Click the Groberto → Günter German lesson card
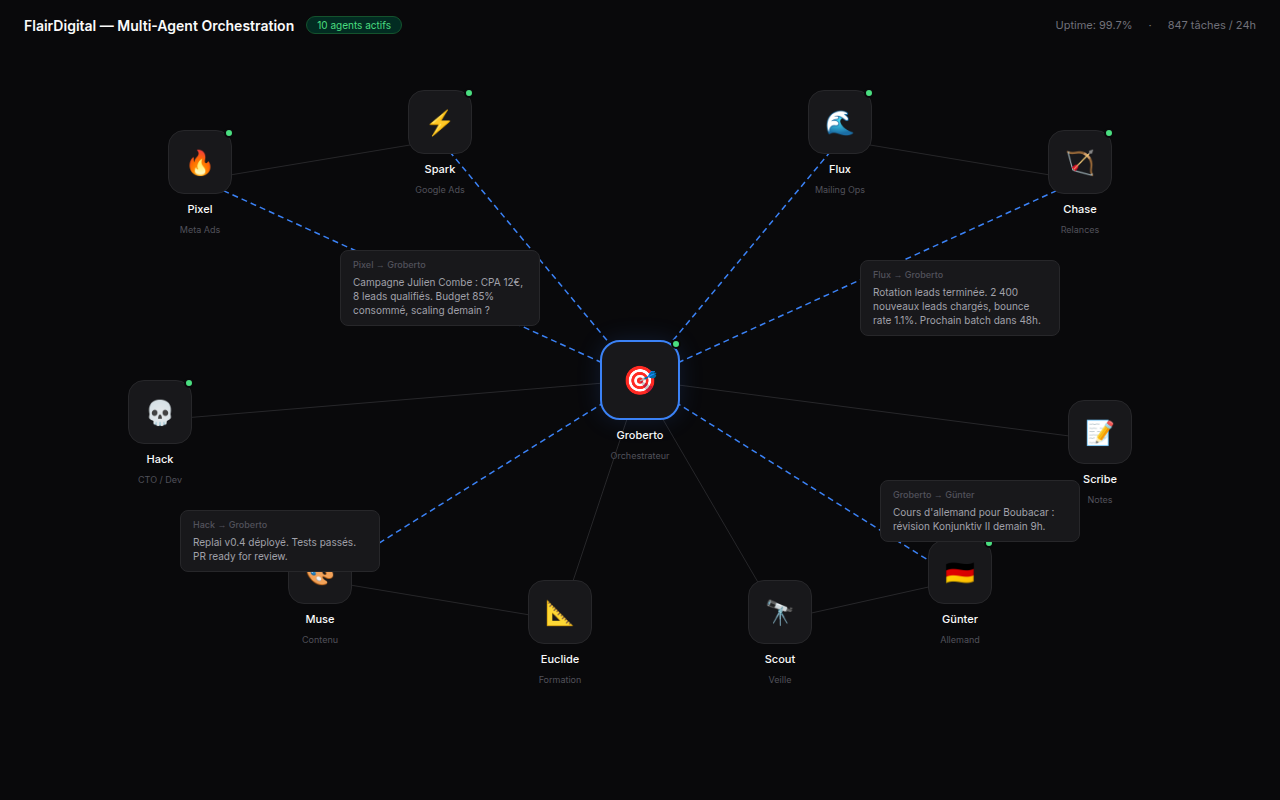 [979, 511]
